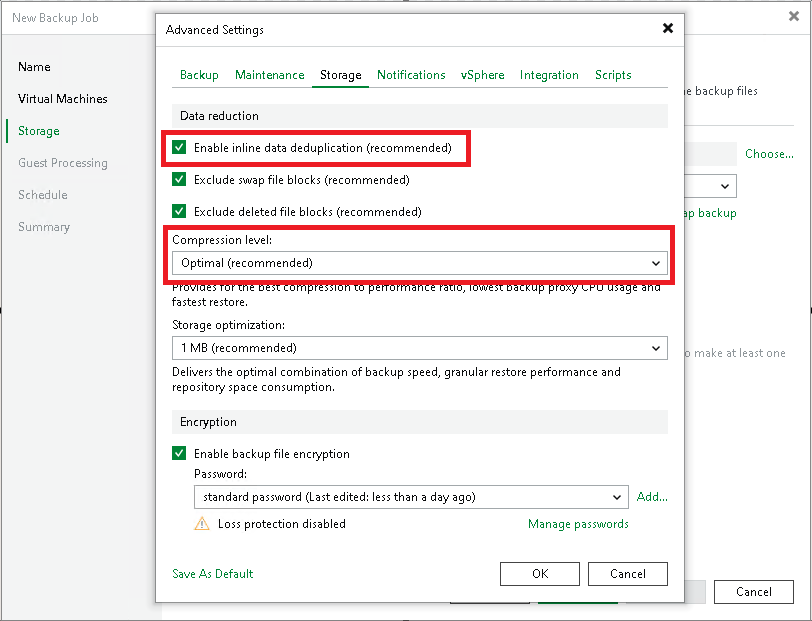The width and height of the screenshot is (812, 621).
Task: Close the Advanced Settings dialog
Action: pyautogui.click(x=668, y=29)
